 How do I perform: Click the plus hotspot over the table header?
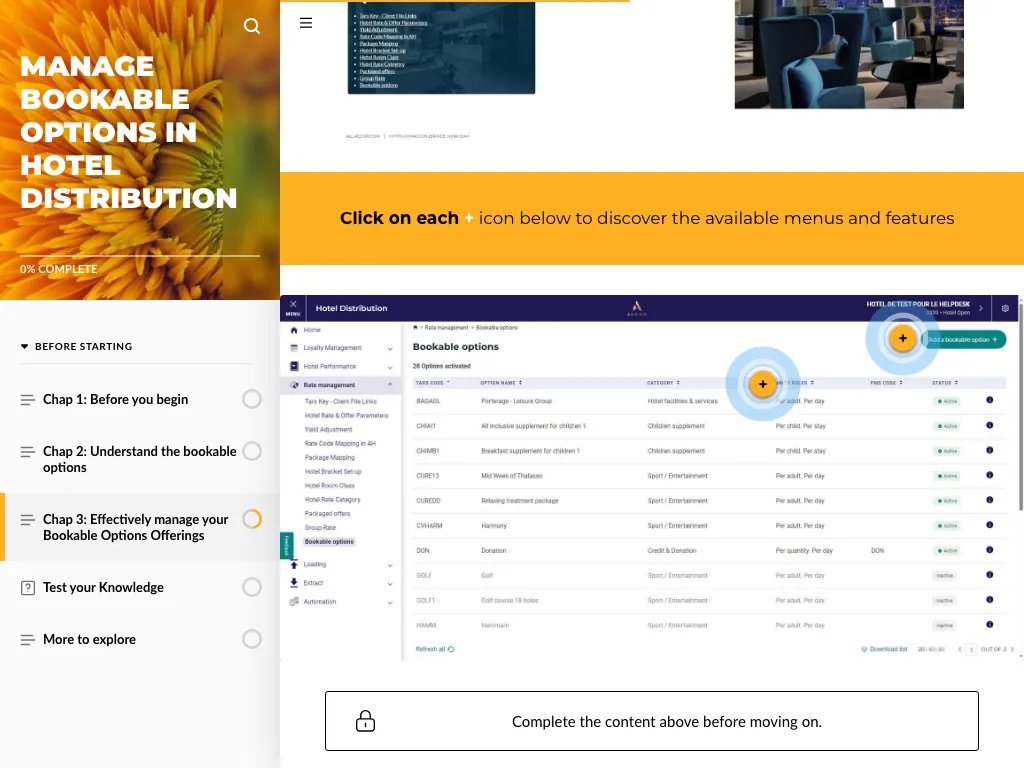763,384
